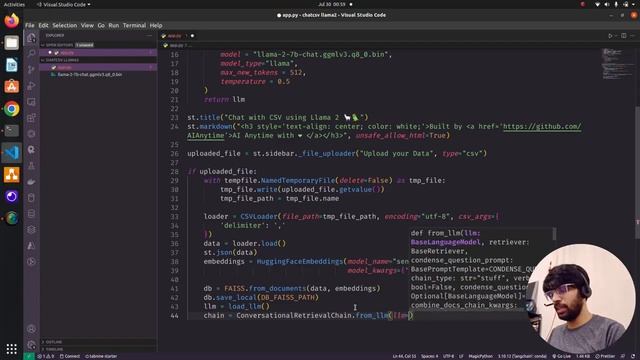Screen dimensions: 640x360
Task: Open Ubuntu Software from the dock
Action: click(x=11, y=87)
